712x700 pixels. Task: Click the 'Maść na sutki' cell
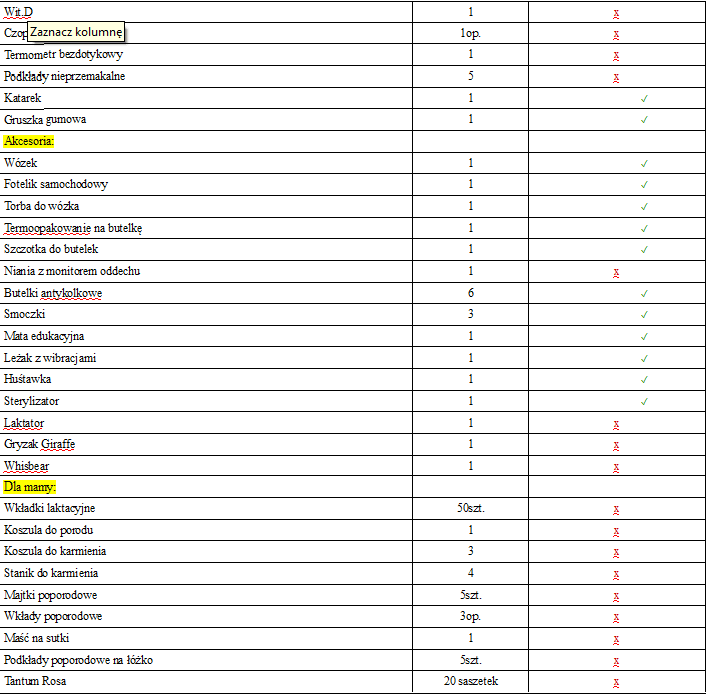37,638
